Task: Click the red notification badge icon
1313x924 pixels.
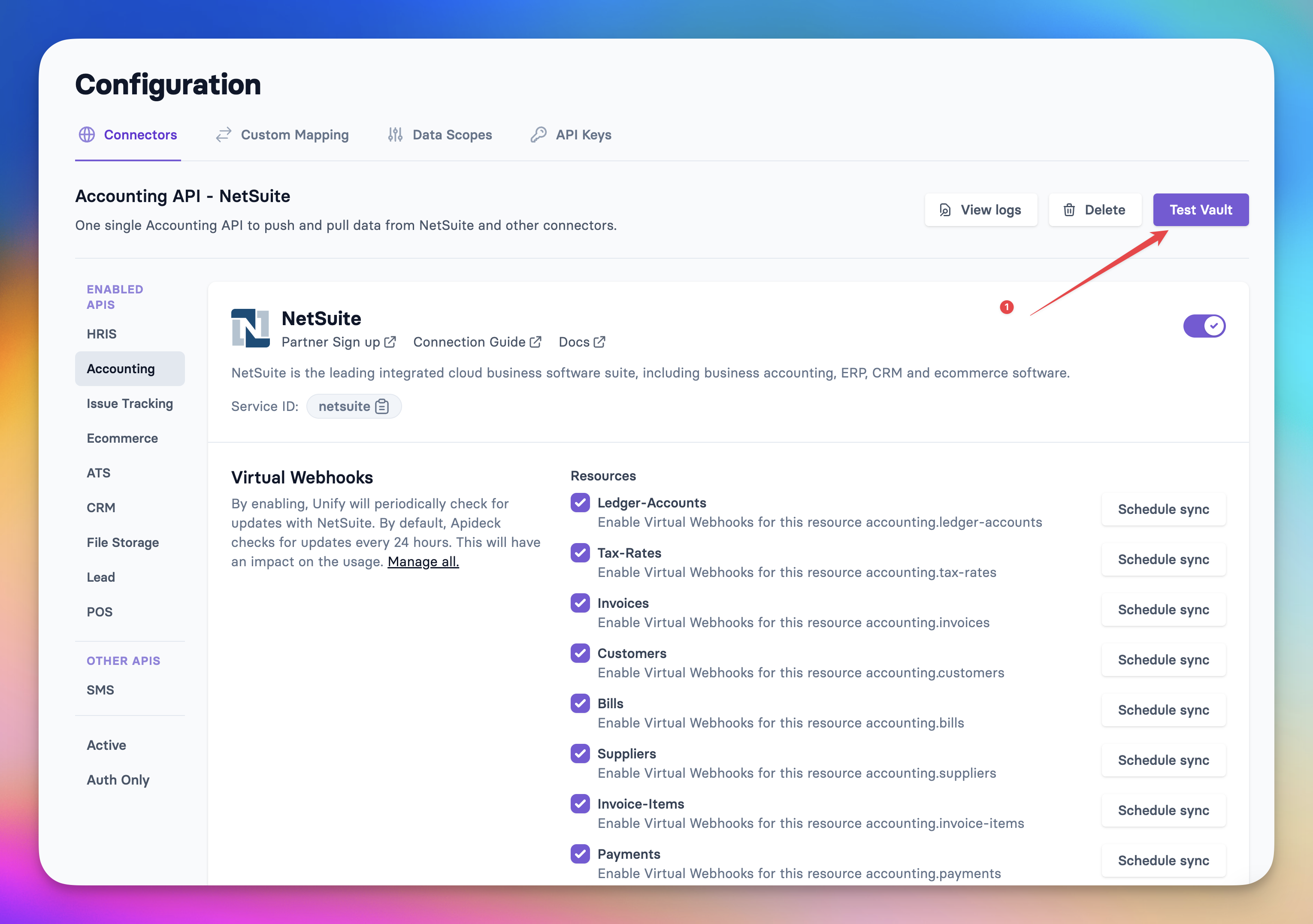Action: click(1007, 307)
